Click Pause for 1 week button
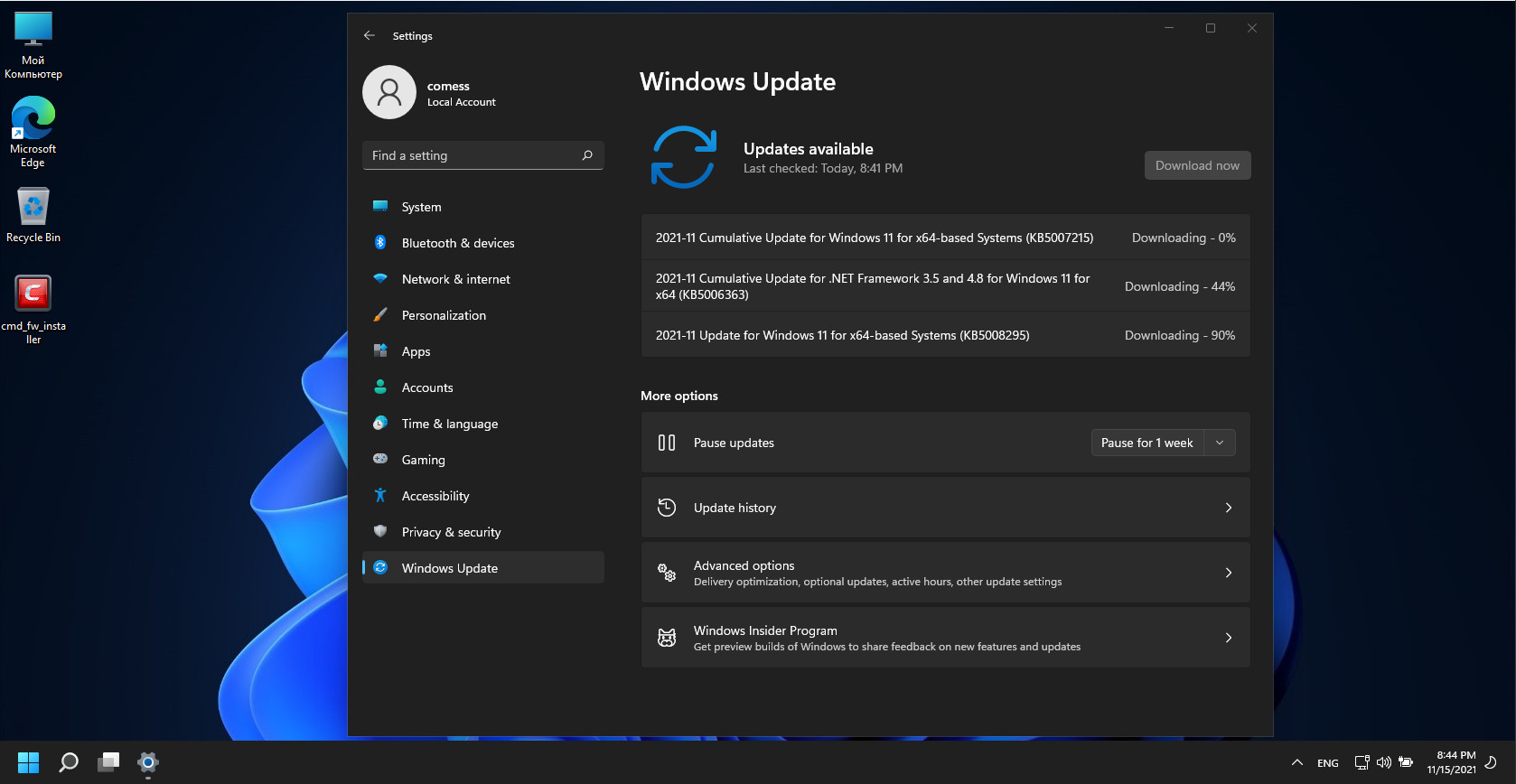Viewport: 1516px width, 784px height. point(1146,443)
